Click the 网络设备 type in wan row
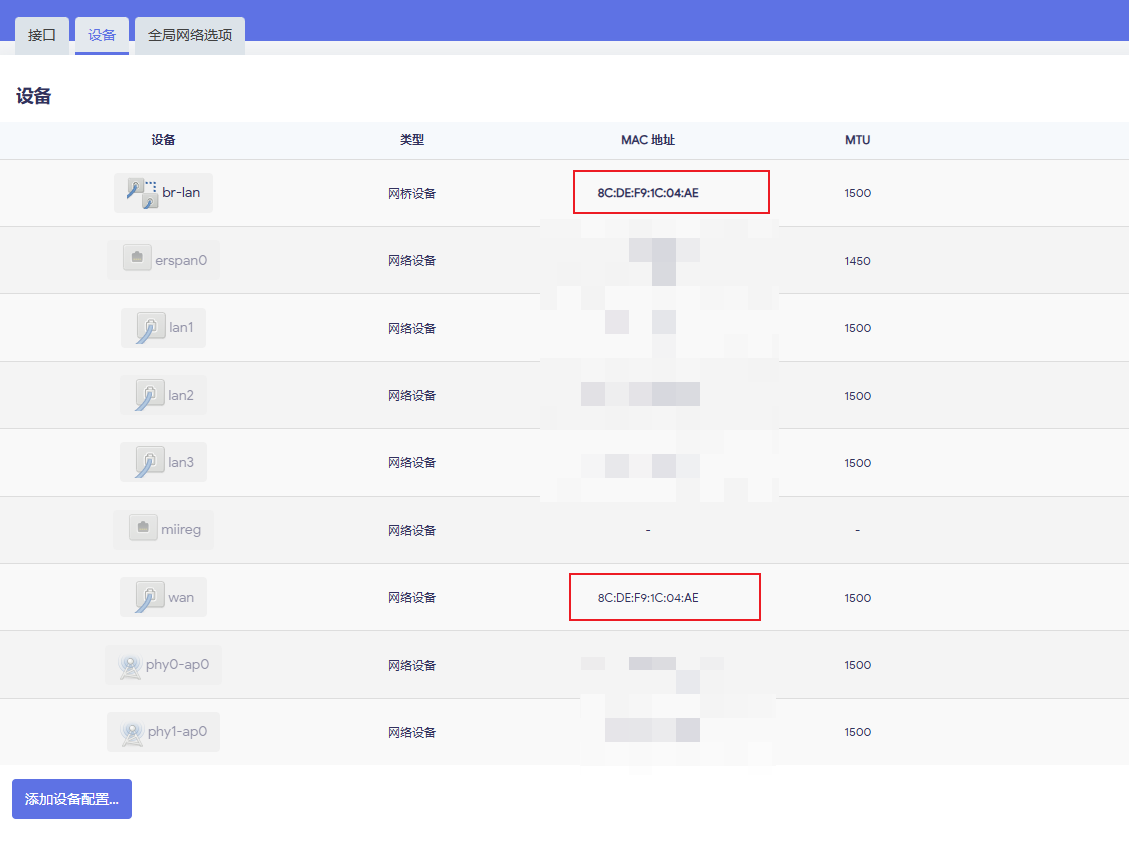The image size is (1129, 841). click(412, 598)
